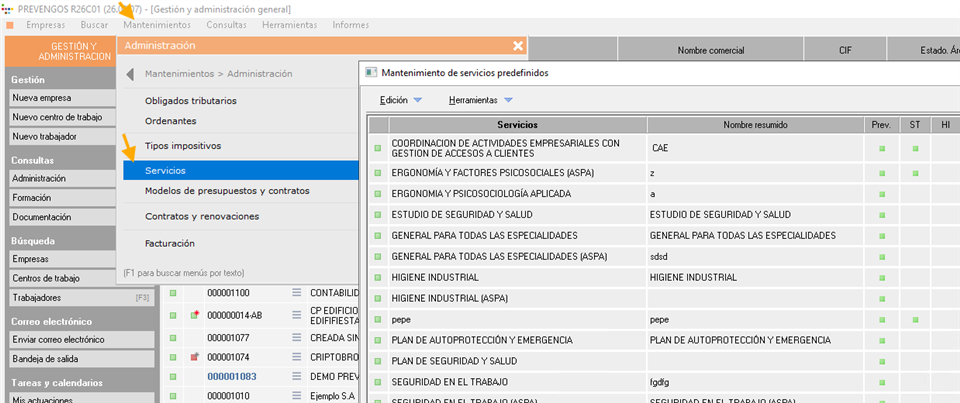This screenshot has height=403, width=960.
Task: Close the Administración panel with the X
Action: [518, 45]
